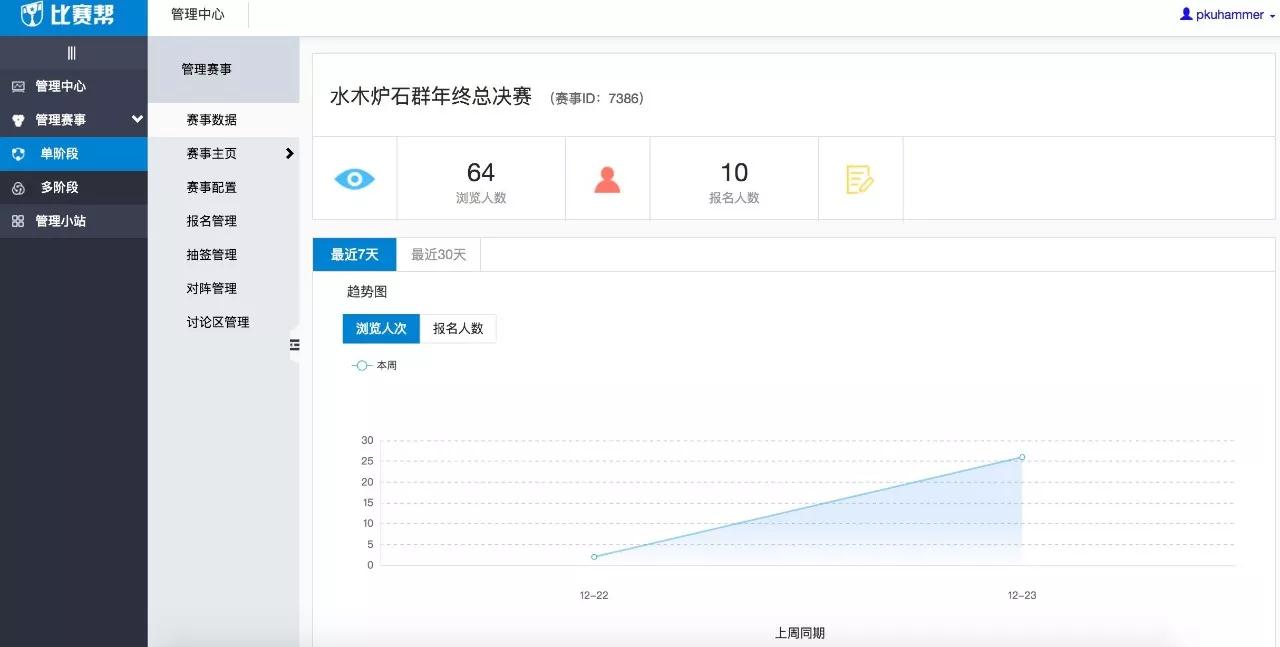Viewport: 1280px width, 647px height.
Task: Expand the 管理赛事 chevron in sidebar
Action: tap(137, 120)
